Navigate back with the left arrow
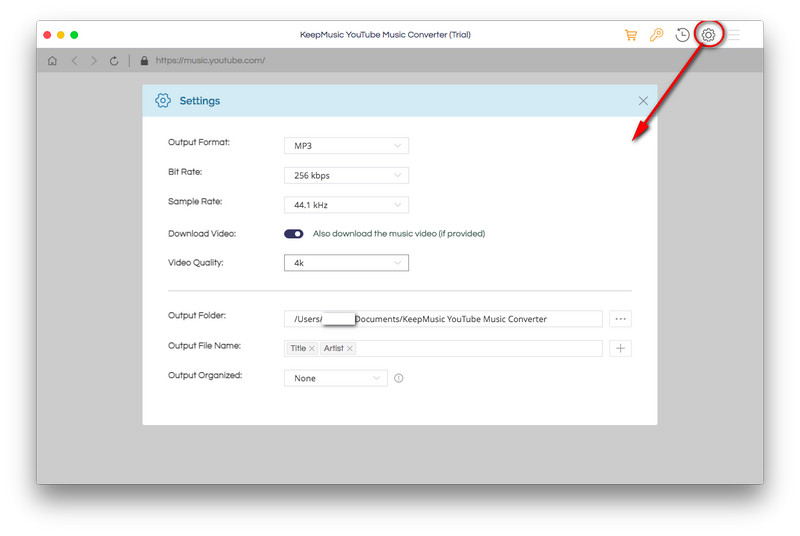The image size is (800, 536). point(74,61)
